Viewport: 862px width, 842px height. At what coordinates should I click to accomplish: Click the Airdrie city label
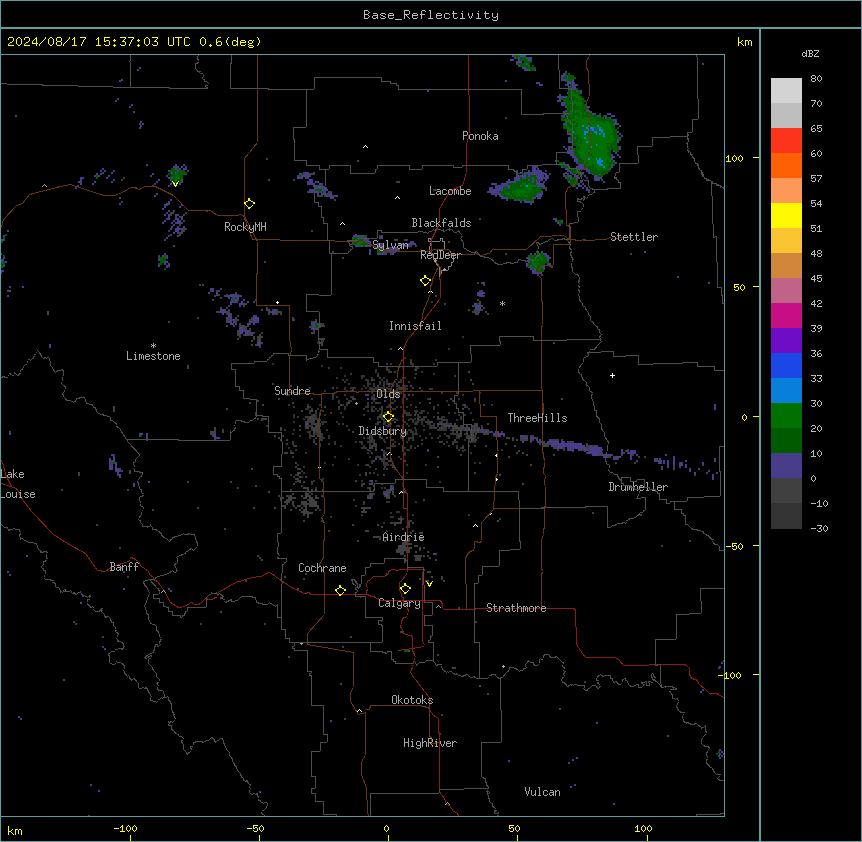(403, 537)
